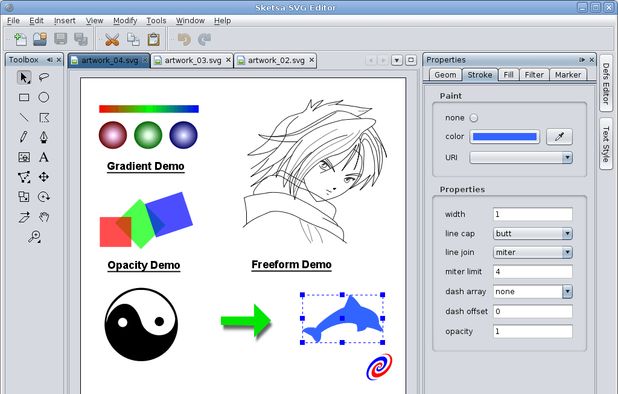Choose the Move tool
618x394 pixels.
(44, 177)
